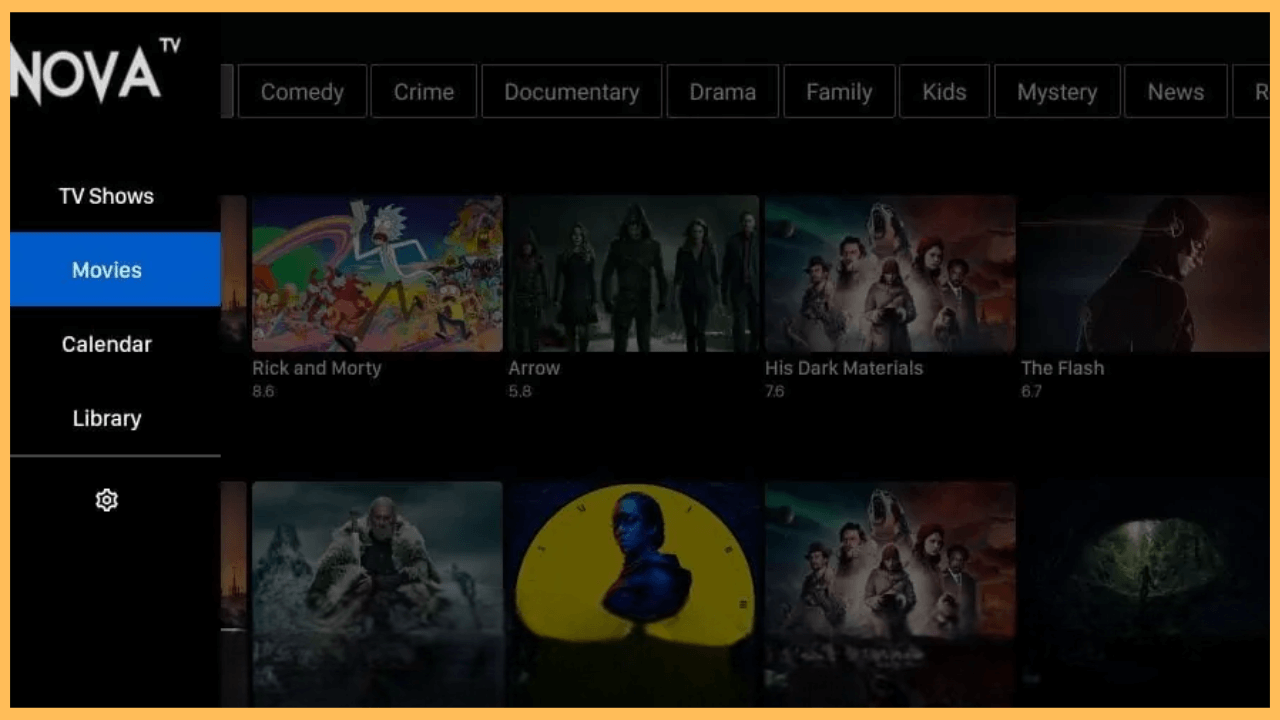Screen dimensions: 1280x720
Task: Open the Calendar section
Action: coord(106,344)
